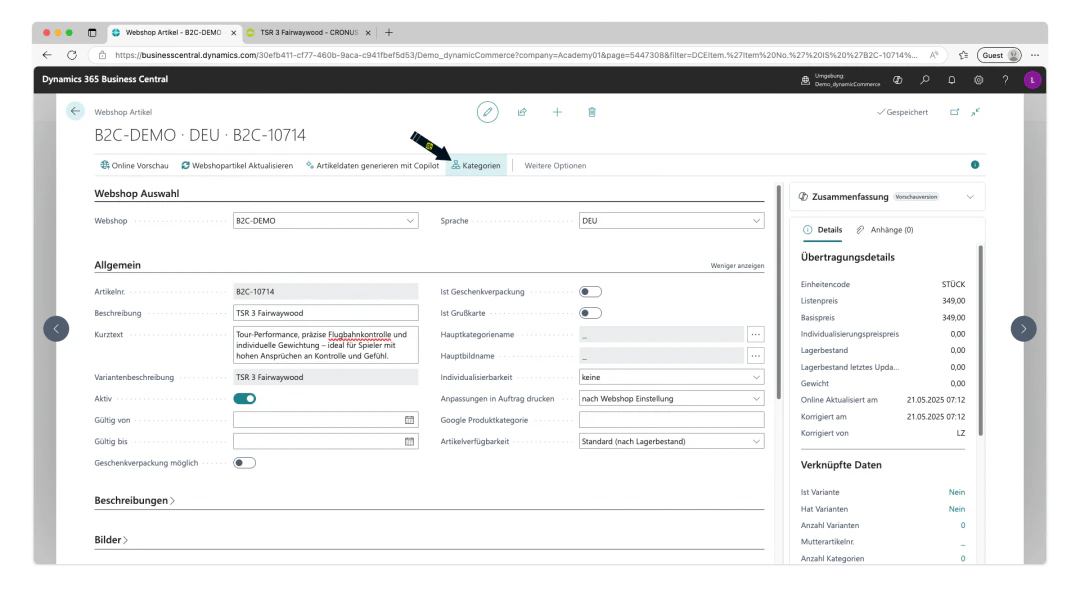Viewport: 1080px width, 608px height.
Task: Open the Webshop dropdown B2C-DEMO
Action: click(326, 221)
